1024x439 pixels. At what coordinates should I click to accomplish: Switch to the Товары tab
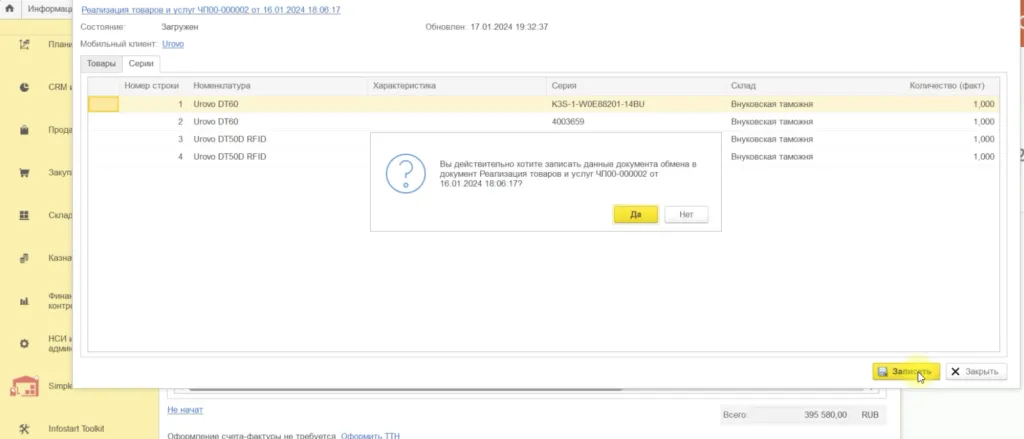(101, 63)
